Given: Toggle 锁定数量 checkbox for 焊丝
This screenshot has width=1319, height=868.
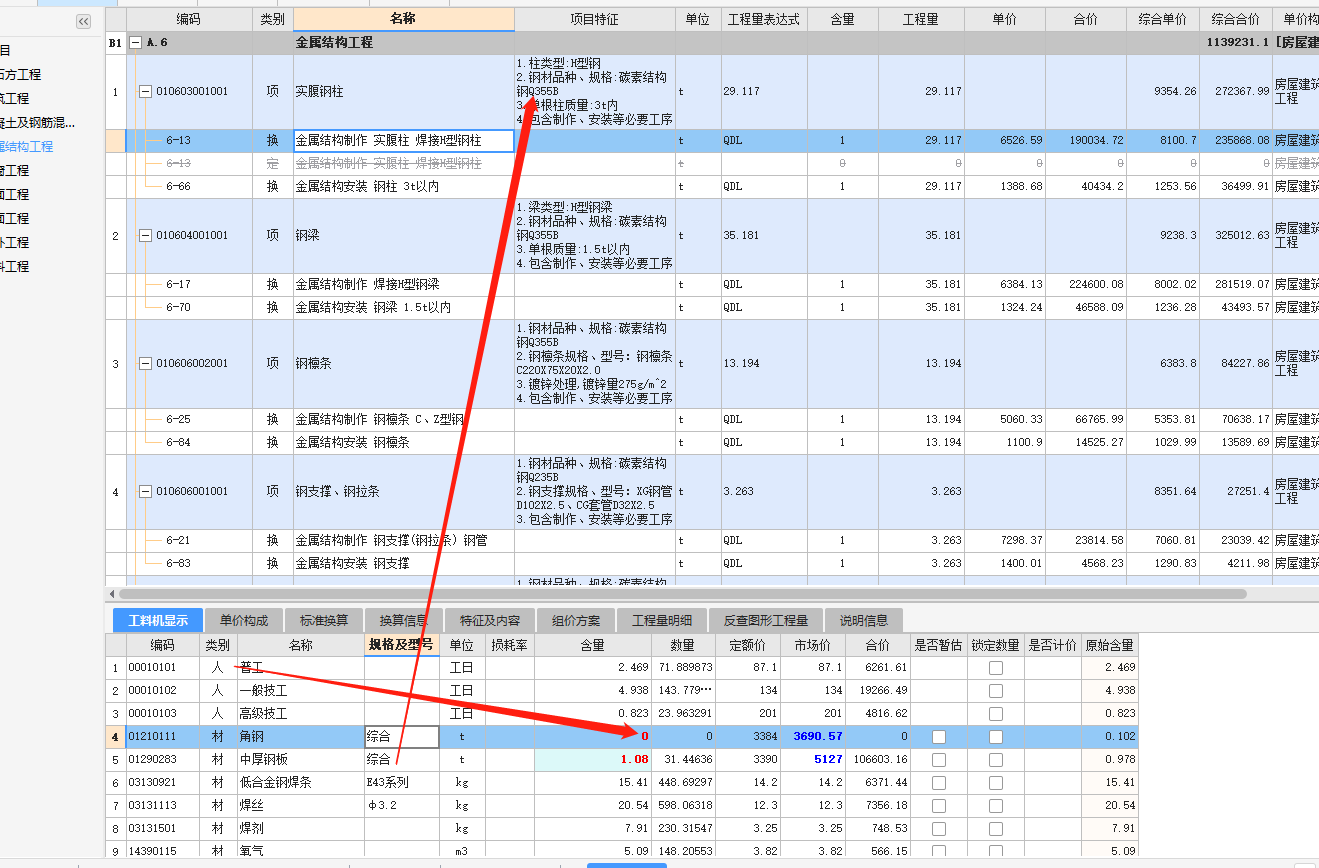Looking at the screenshot, I should tap(996, 806).
